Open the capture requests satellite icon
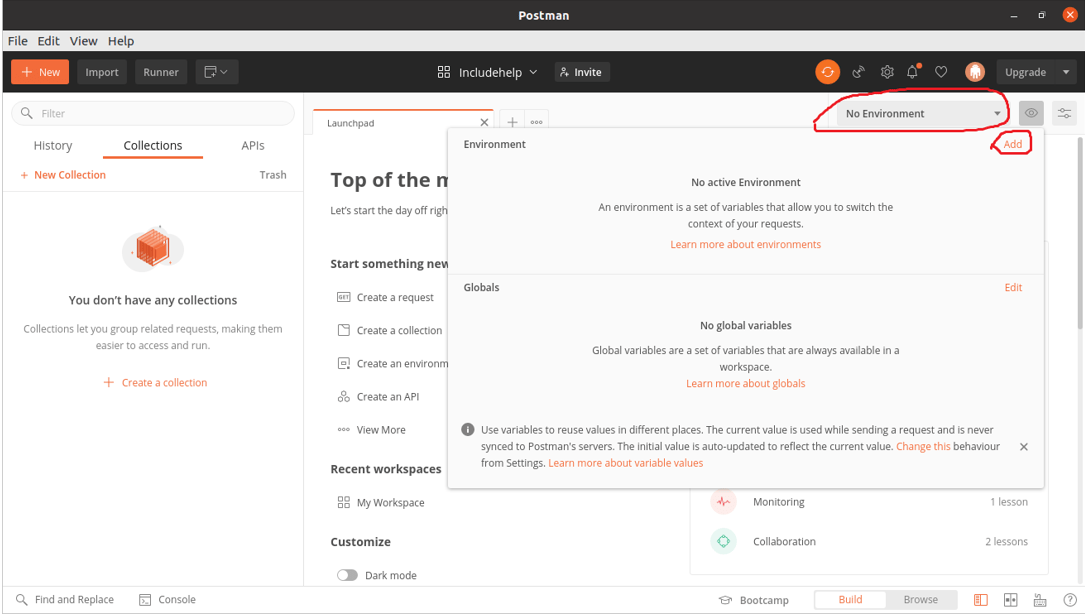Screen dimensions: 1085x616 858,71
